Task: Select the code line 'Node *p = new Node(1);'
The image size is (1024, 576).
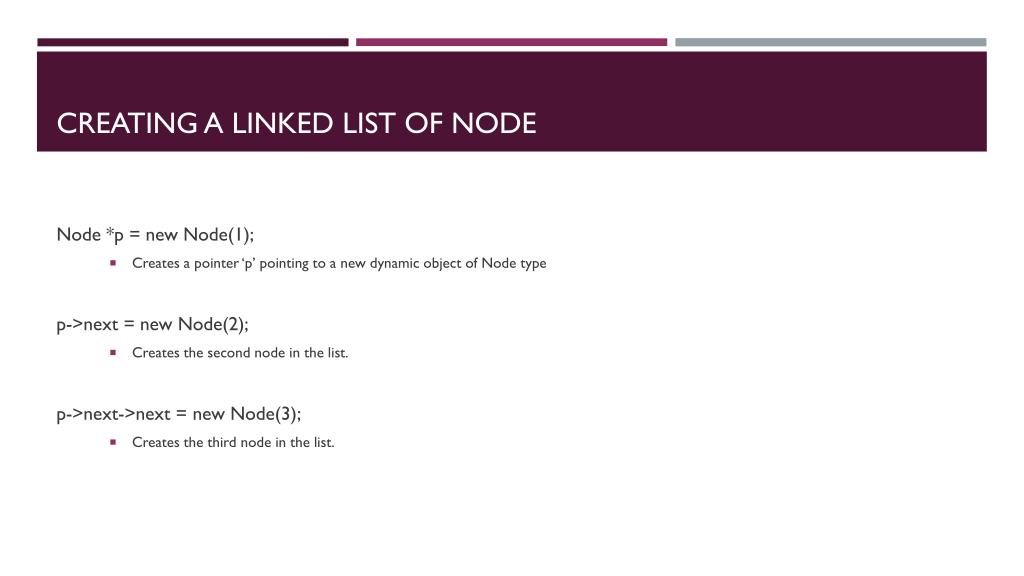Action: click(155, 234)
